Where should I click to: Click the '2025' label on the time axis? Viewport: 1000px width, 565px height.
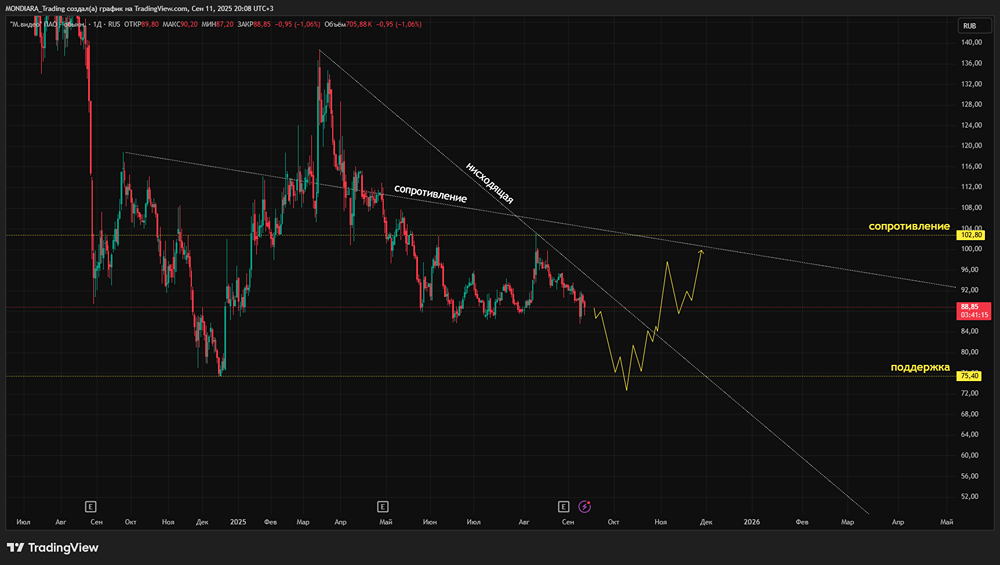pos(238,522)
